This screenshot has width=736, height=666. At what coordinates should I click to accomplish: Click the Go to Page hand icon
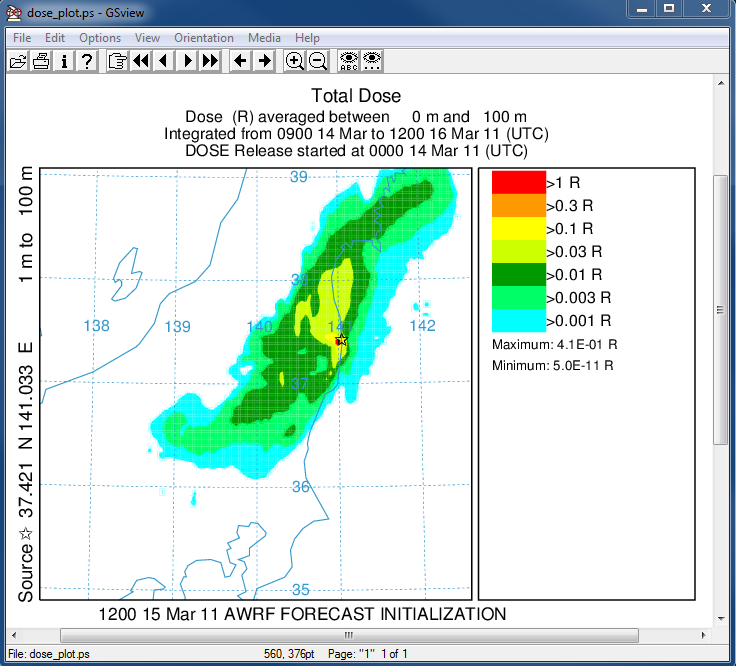(117, 61)
